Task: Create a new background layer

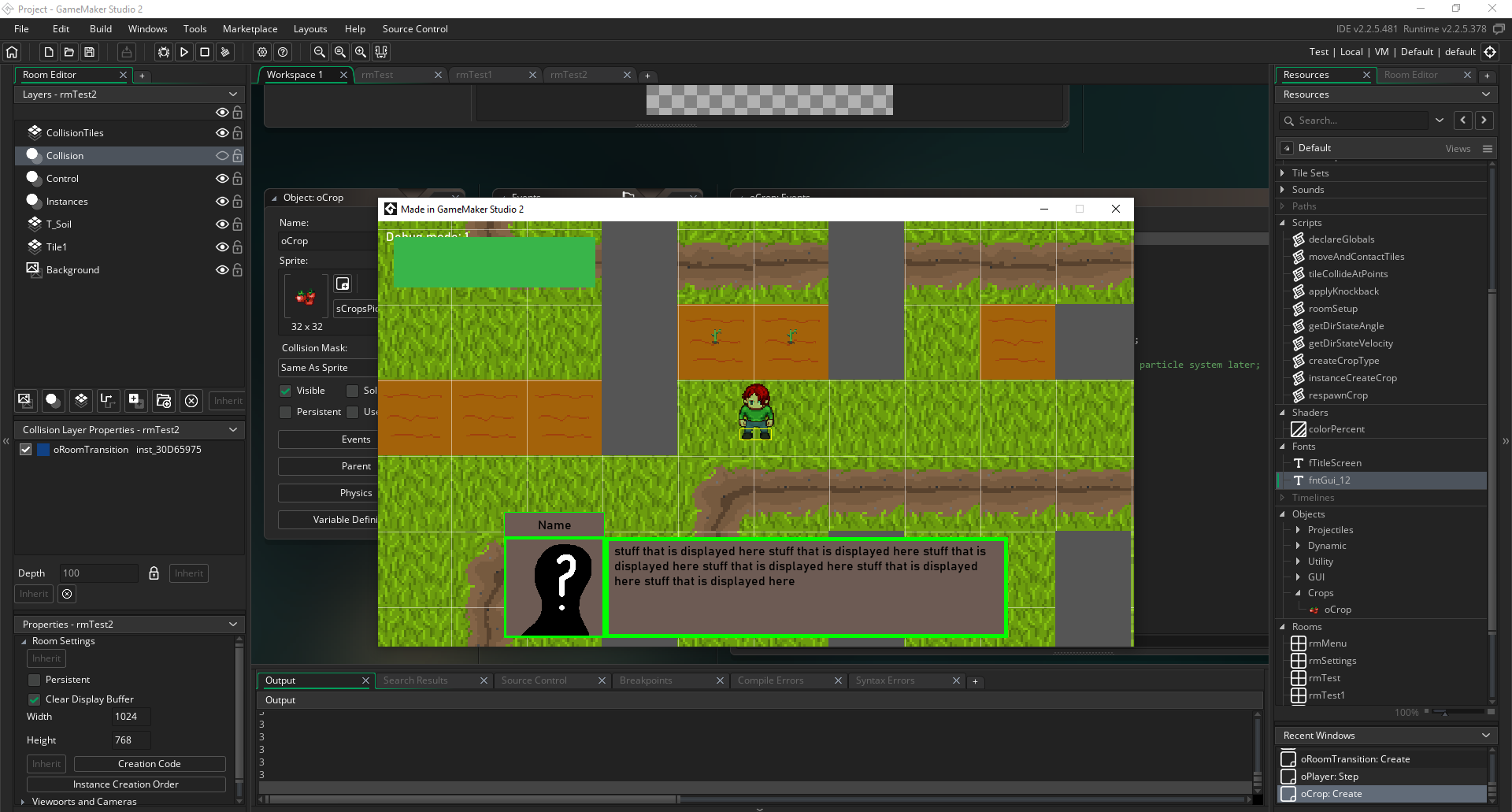Action: 25,401
